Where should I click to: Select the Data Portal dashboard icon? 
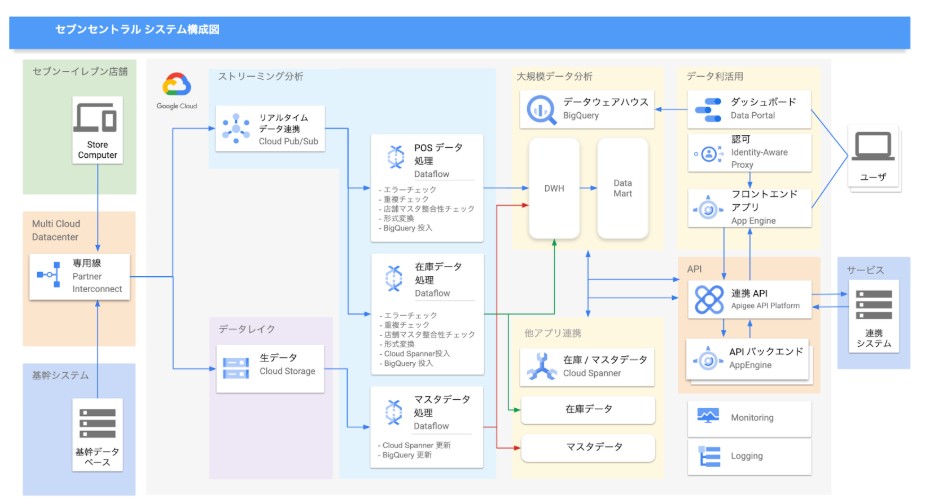(709, 108)
